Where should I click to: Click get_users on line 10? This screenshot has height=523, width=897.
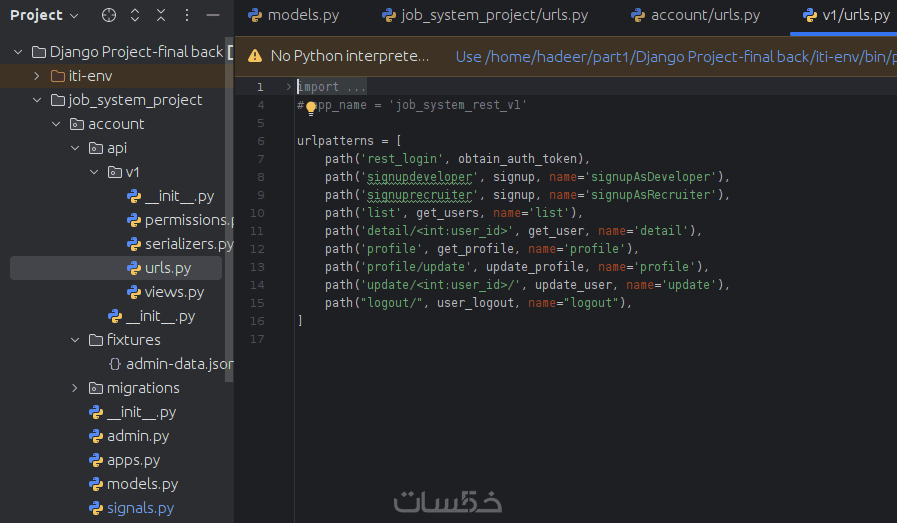tap(447, 213)
